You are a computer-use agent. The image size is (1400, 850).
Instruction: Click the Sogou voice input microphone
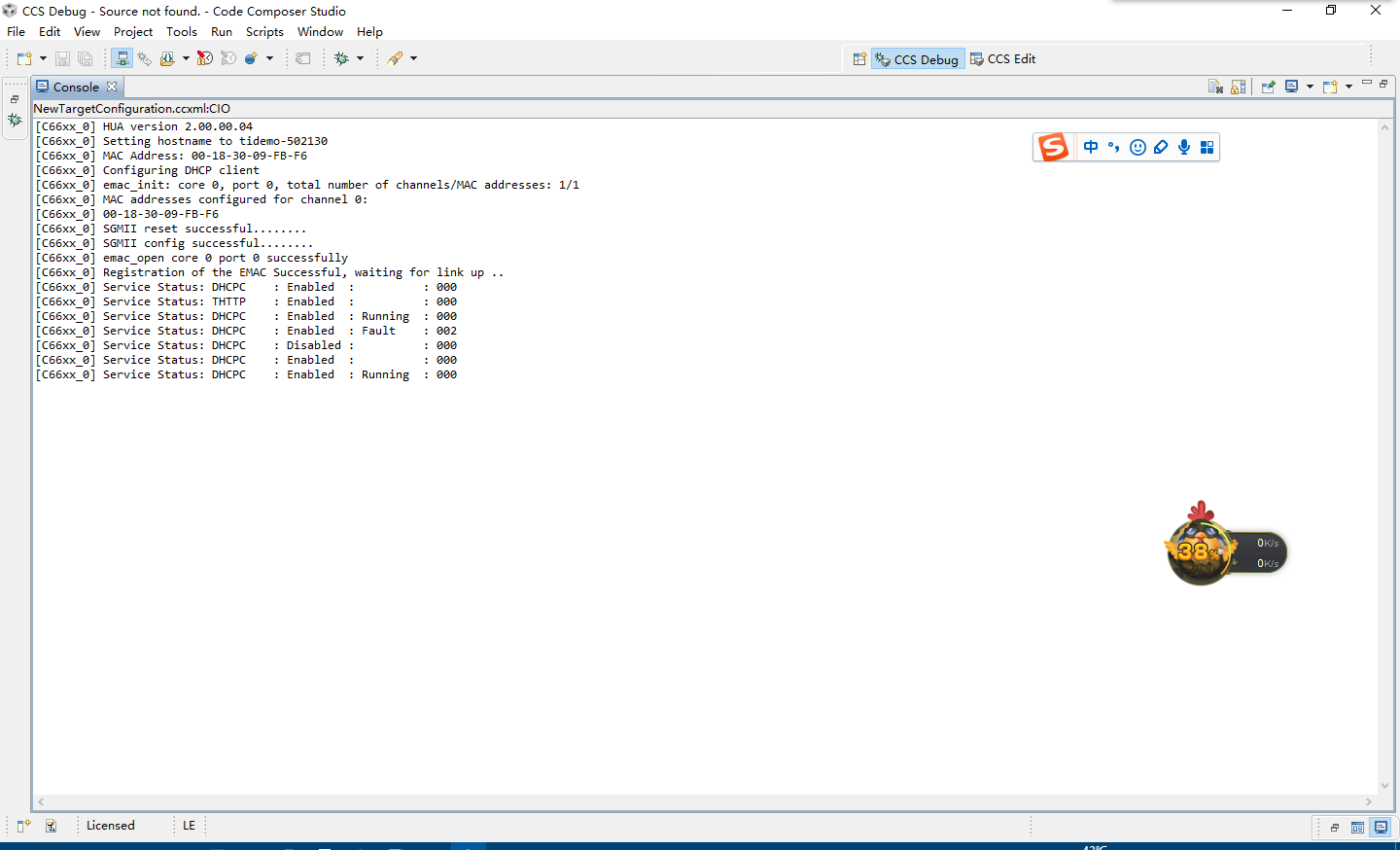point(1184,147)
